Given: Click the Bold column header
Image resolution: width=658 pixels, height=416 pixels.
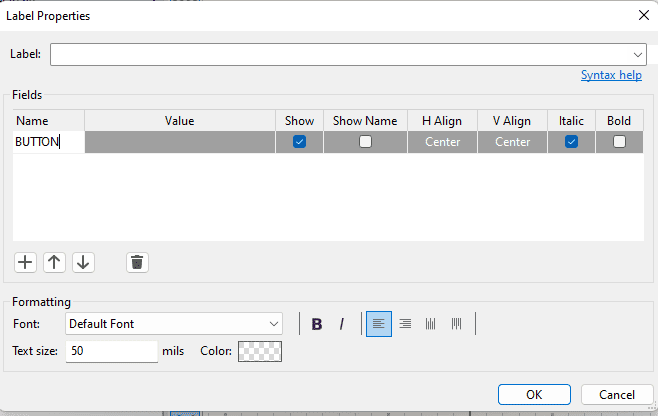Looking at the screenshot, I should tap(619, 121).
